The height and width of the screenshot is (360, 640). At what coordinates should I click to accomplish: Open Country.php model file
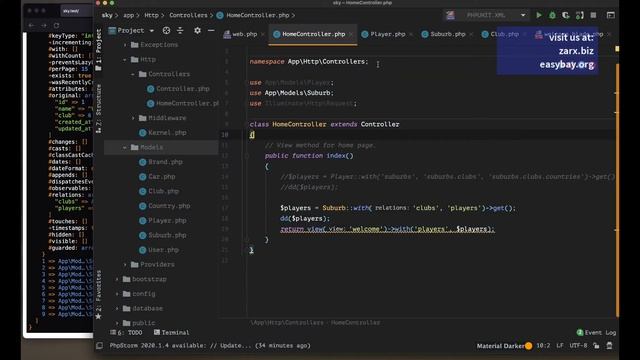pyautogui.click(x=164, y=206)
